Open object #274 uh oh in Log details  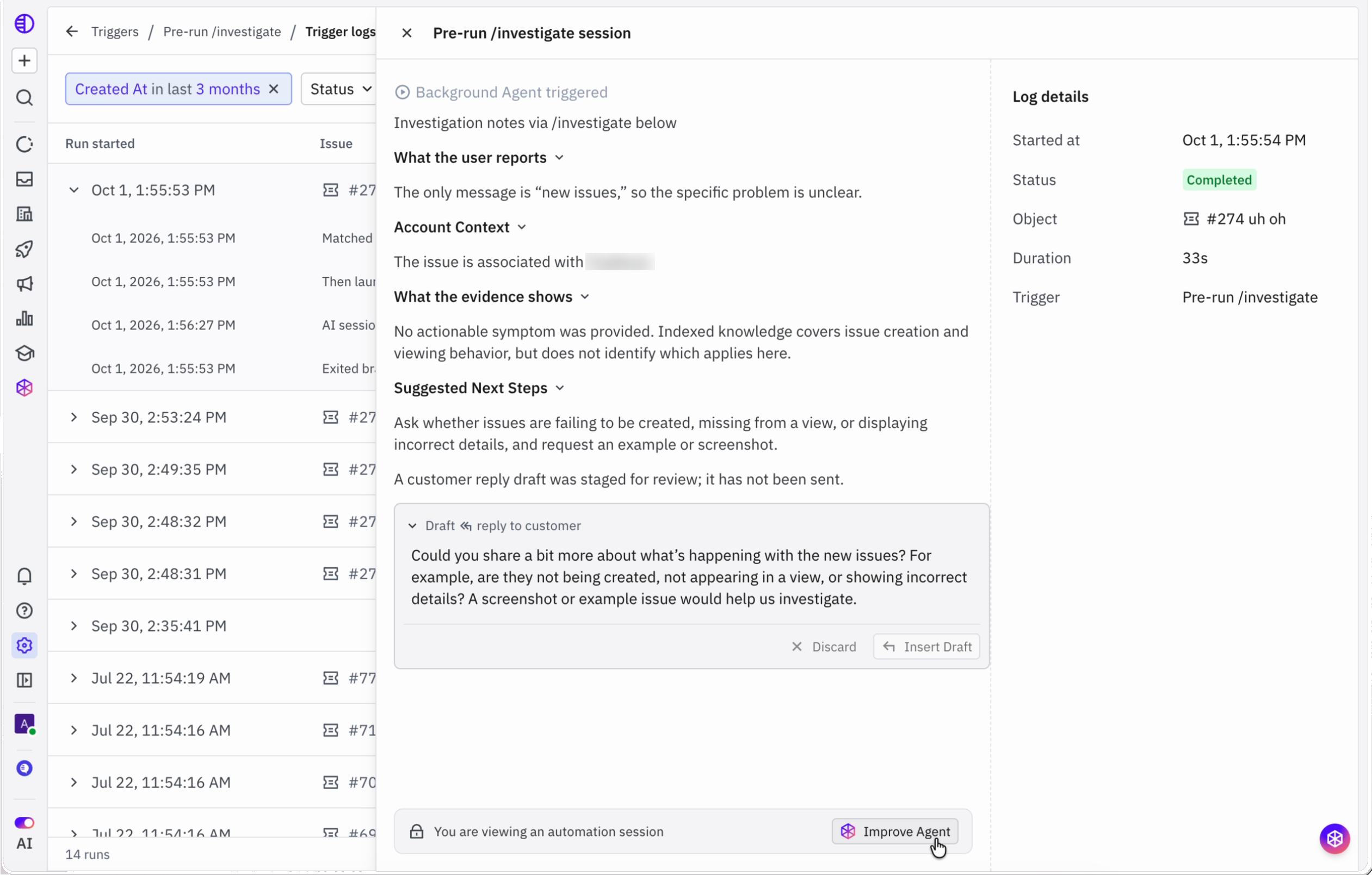pyautogui.click(x=1234, y=219)
